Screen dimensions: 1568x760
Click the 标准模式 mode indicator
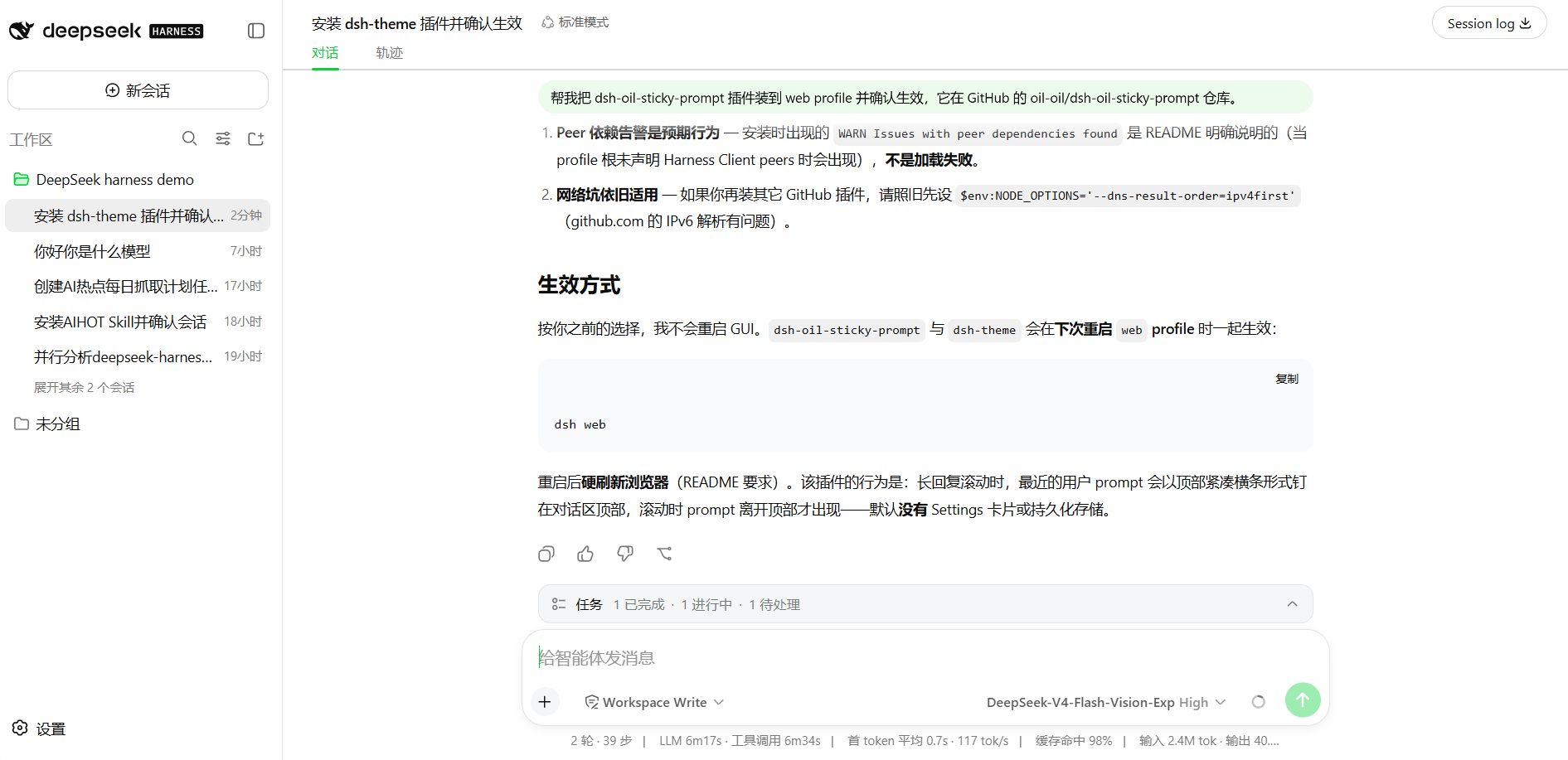575,22
